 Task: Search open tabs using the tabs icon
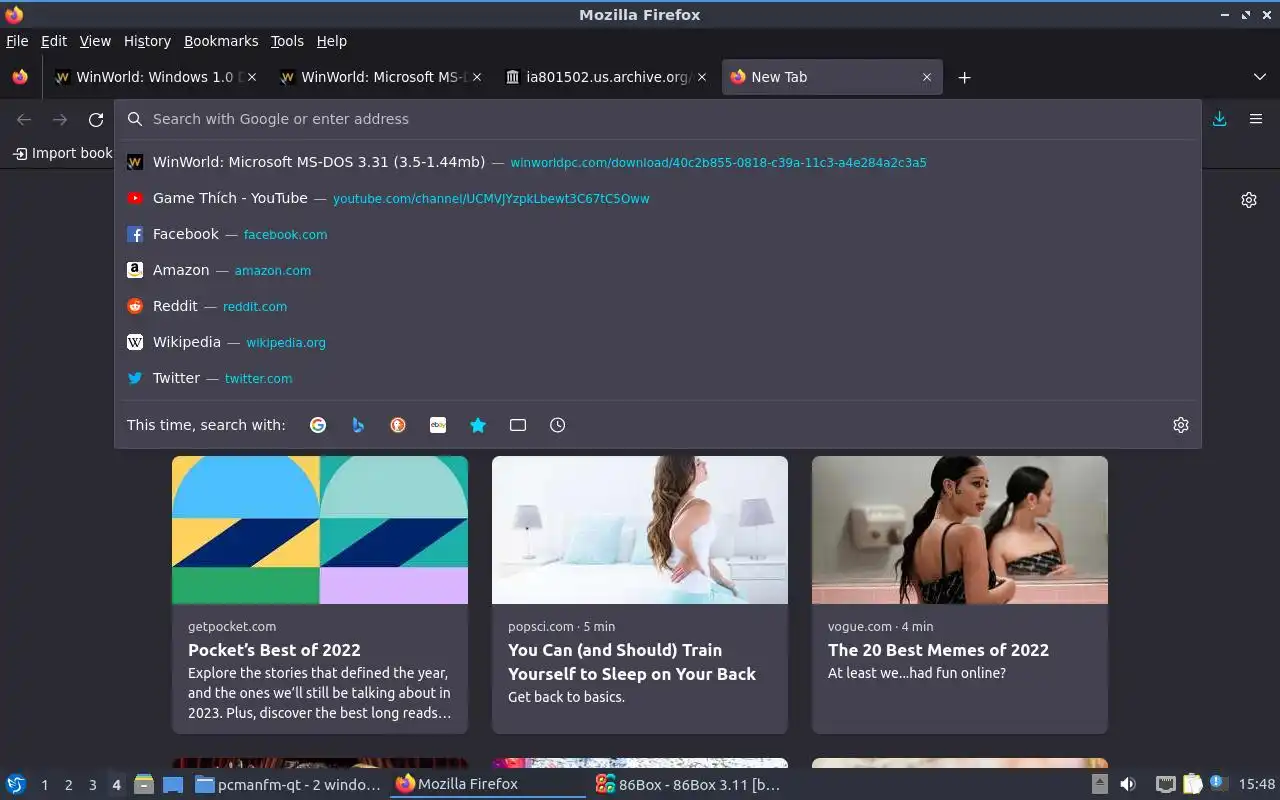pos(518,425)
